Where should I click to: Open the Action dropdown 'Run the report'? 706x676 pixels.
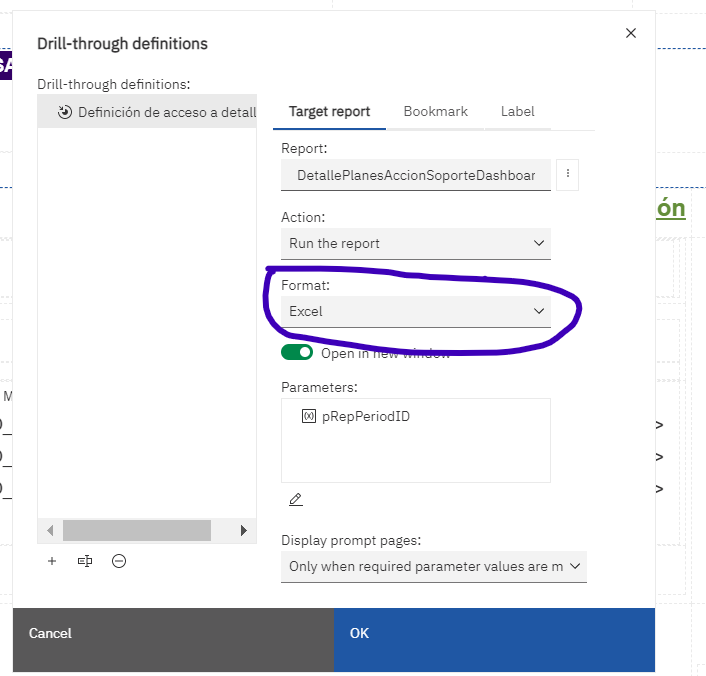click(x=416, y=244)
